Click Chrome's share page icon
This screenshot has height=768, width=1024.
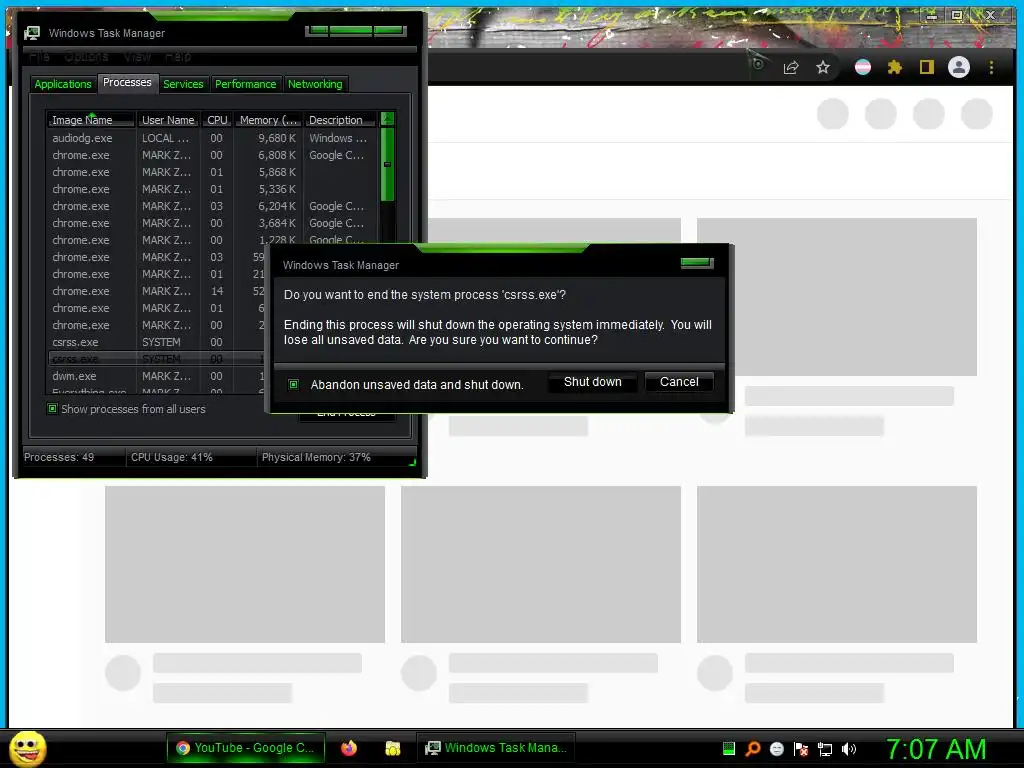tap(791, 67)
